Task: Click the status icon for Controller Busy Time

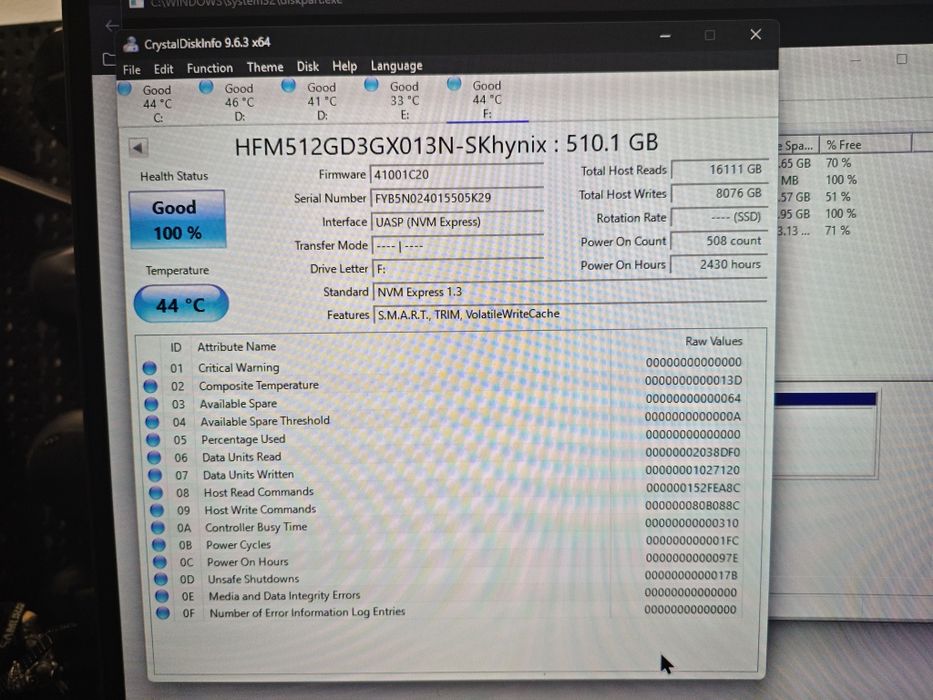Action: click(x=158, y=527)
